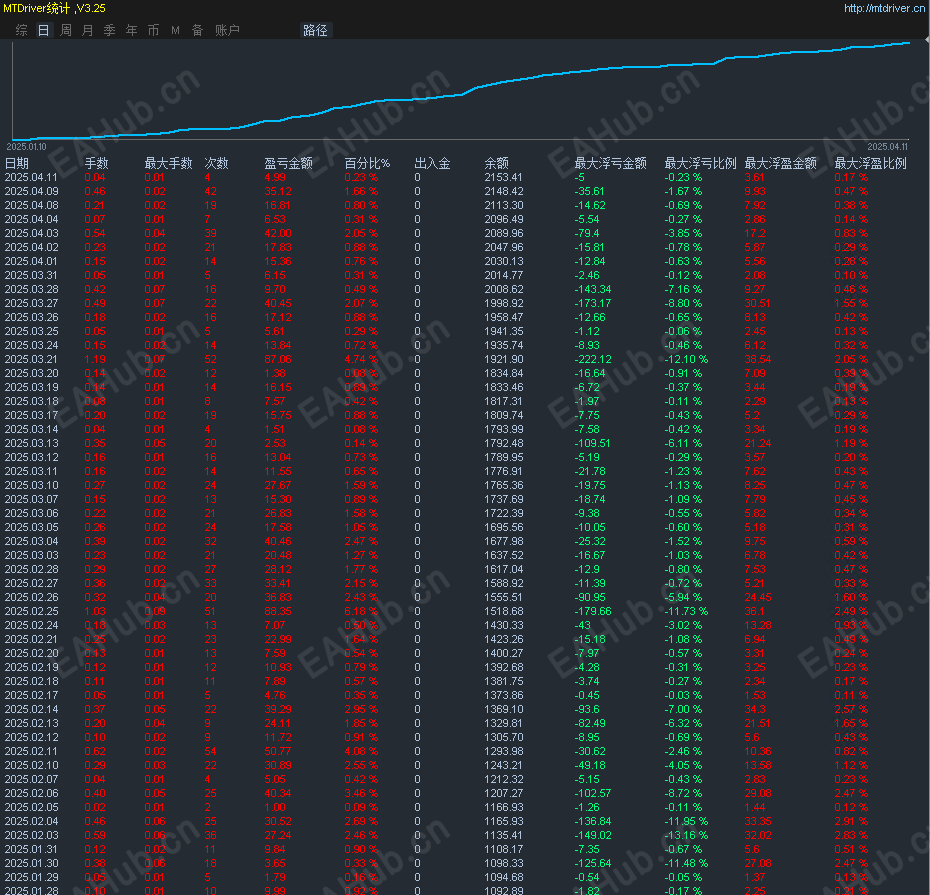This screenshot has width=930, height=895.
Task: Click profit amount 87.06
Action: pyautogui.click(x=278, y=359)
